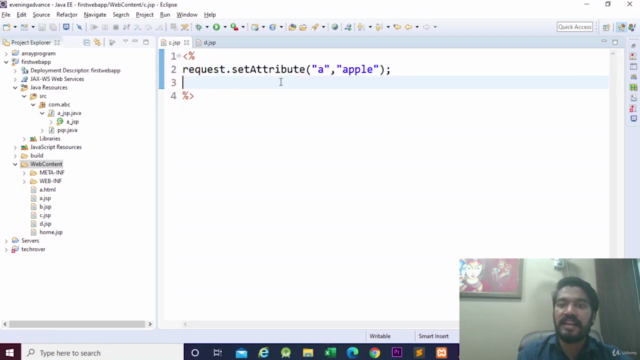
Task: Click the Task View taskbar icon
Action: tap(218, 353)
